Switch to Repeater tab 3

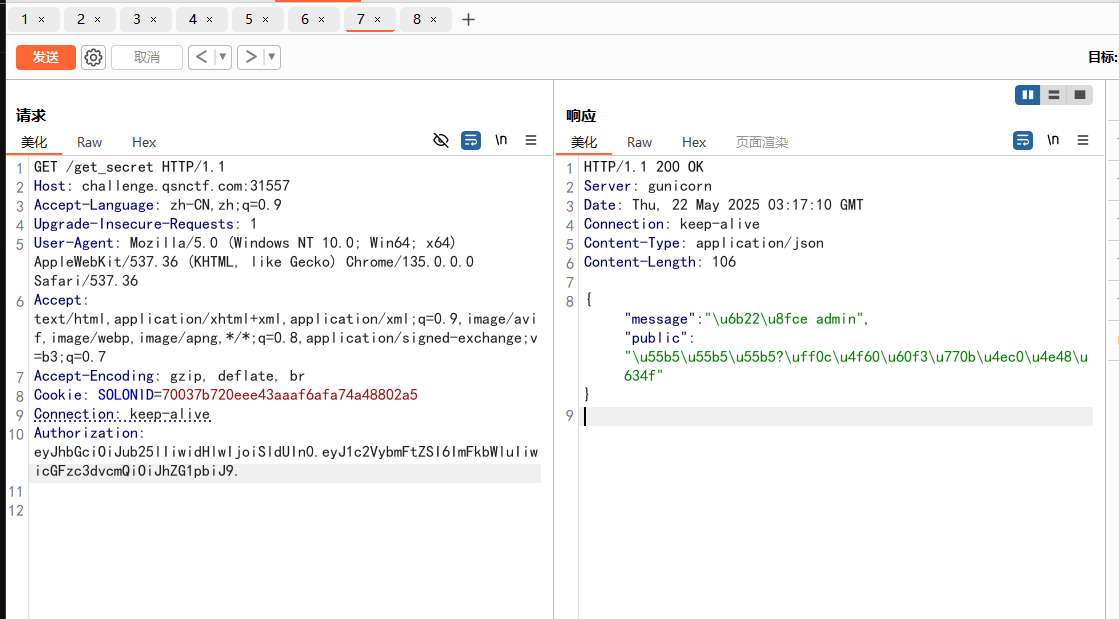point(136,19)
